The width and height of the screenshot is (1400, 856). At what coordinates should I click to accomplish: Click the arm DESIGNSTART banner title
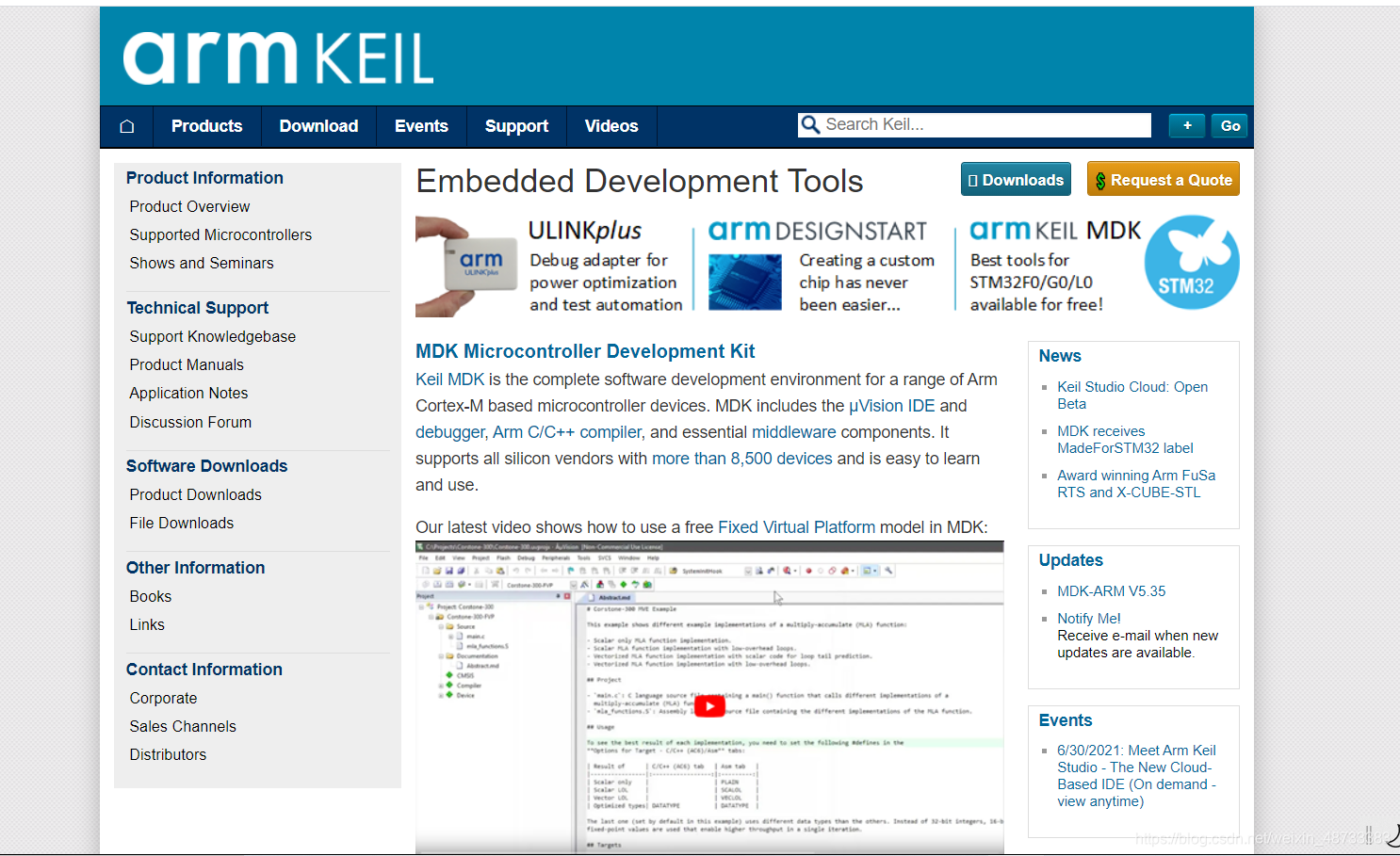[x=818, y=231]
